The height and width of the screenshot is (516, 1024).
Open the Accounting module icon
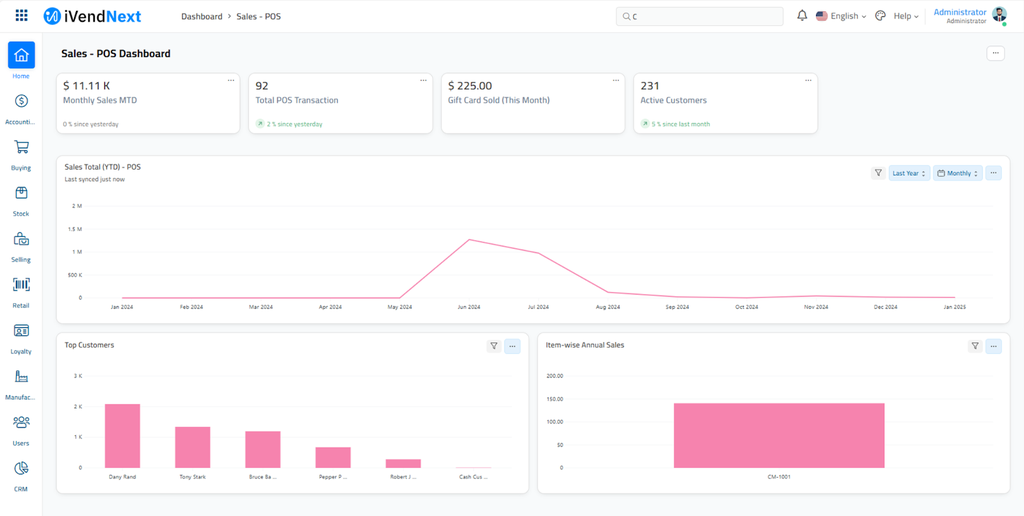point(21,101)
